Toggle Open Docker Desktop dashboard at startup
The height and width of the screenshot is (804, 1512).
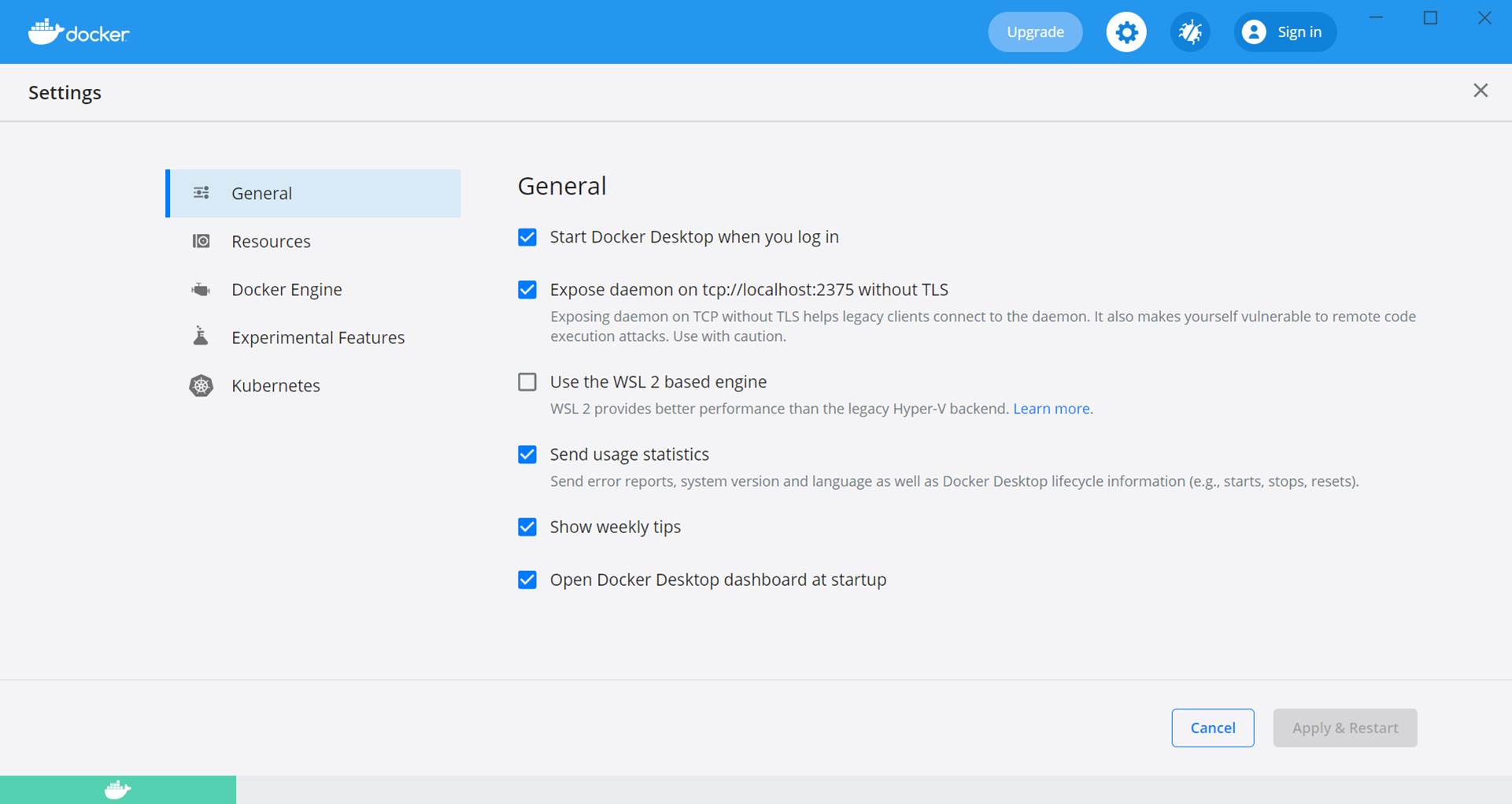point(527,580)
